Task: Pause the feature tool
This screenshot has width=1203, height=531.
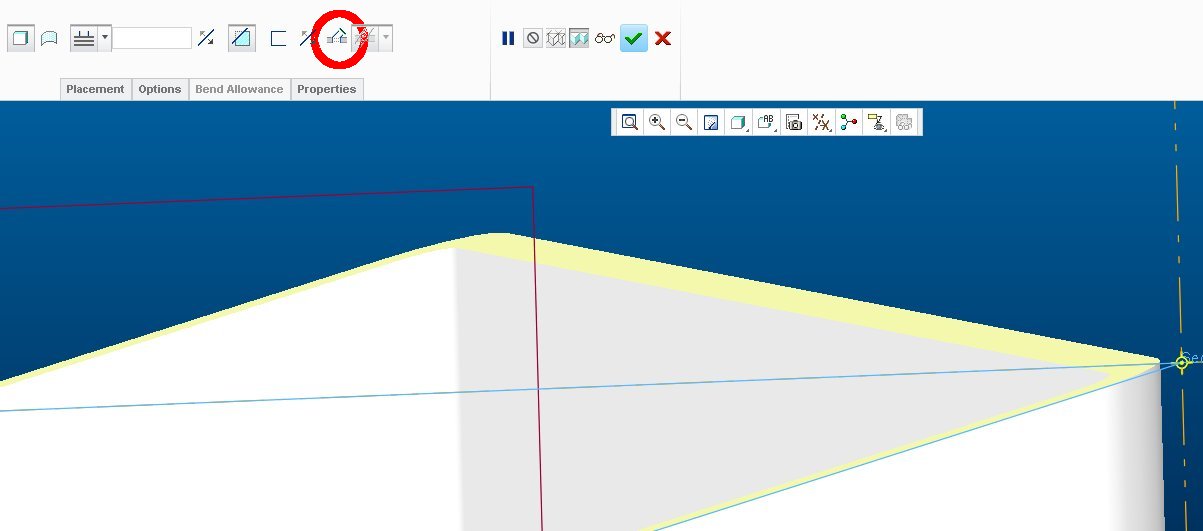Action: 508,38
